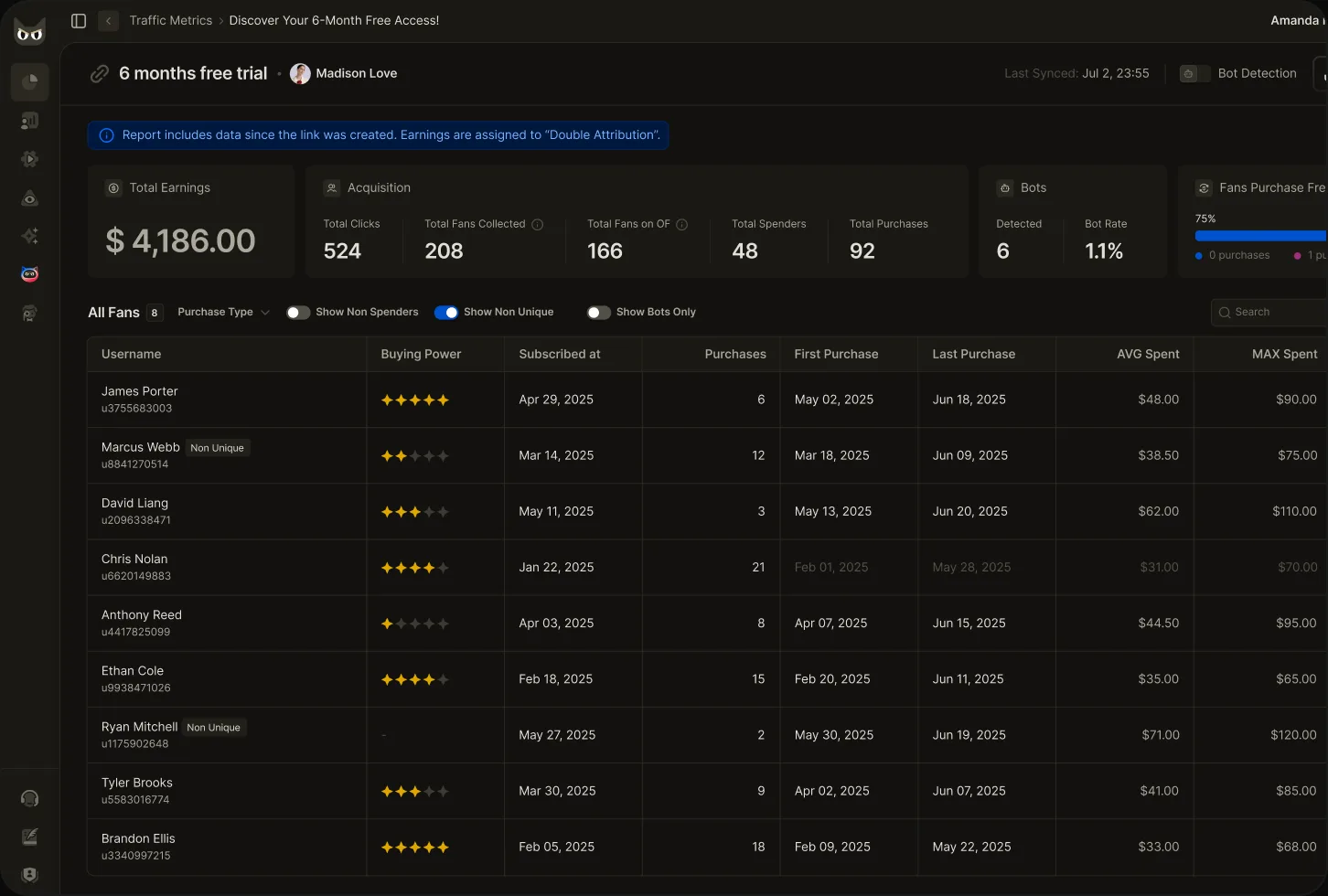Click the eye triangle sidebar icon

[x=29, y=197]
